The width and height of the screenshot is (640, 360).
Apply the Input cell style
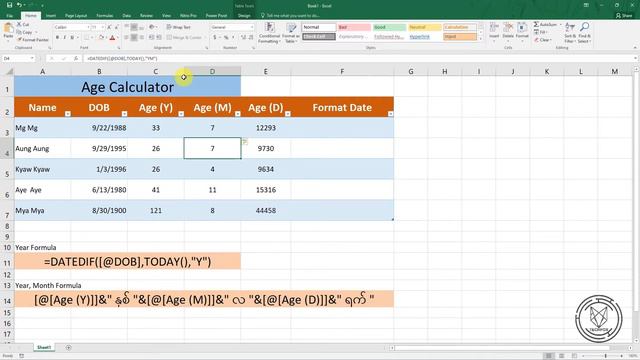(x=460, y=37)
